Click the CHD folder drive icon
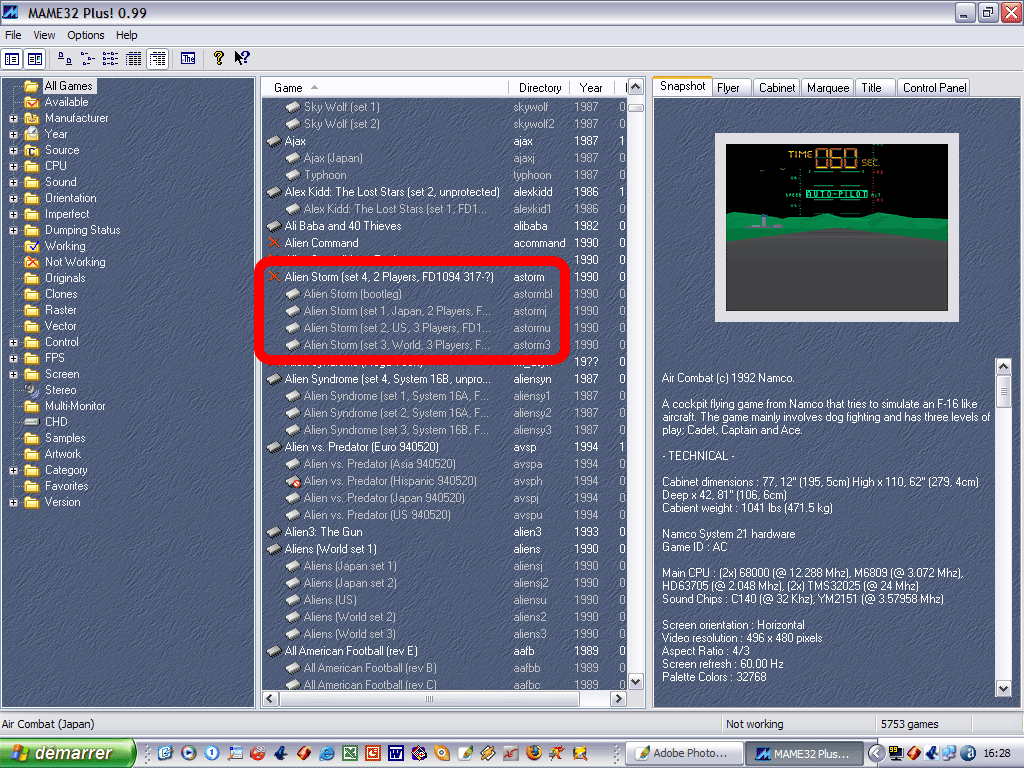Image resolution: width=1024 pixels, height=768 pixels. (31, 422)
